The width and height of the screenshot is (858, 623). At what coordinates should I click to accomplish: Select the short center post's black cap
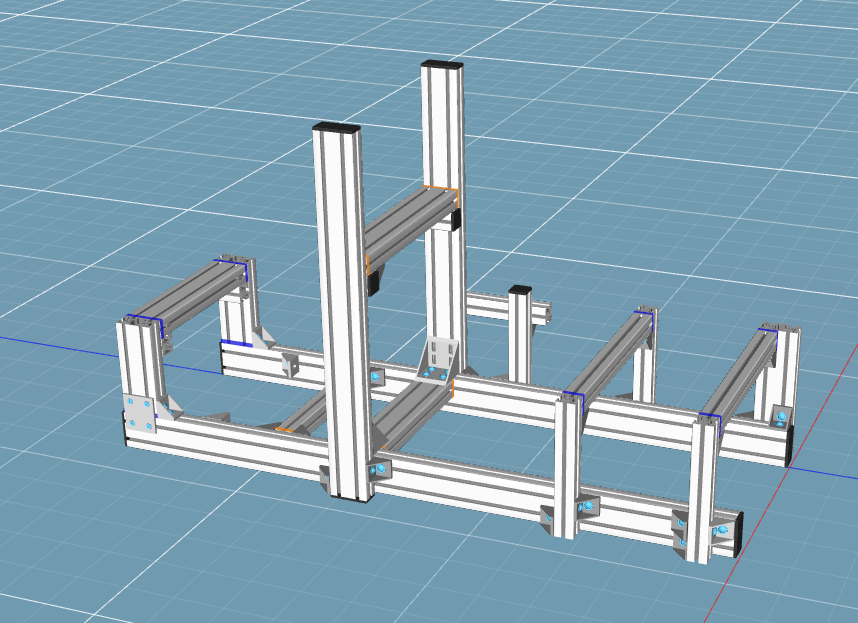[519, 290]
